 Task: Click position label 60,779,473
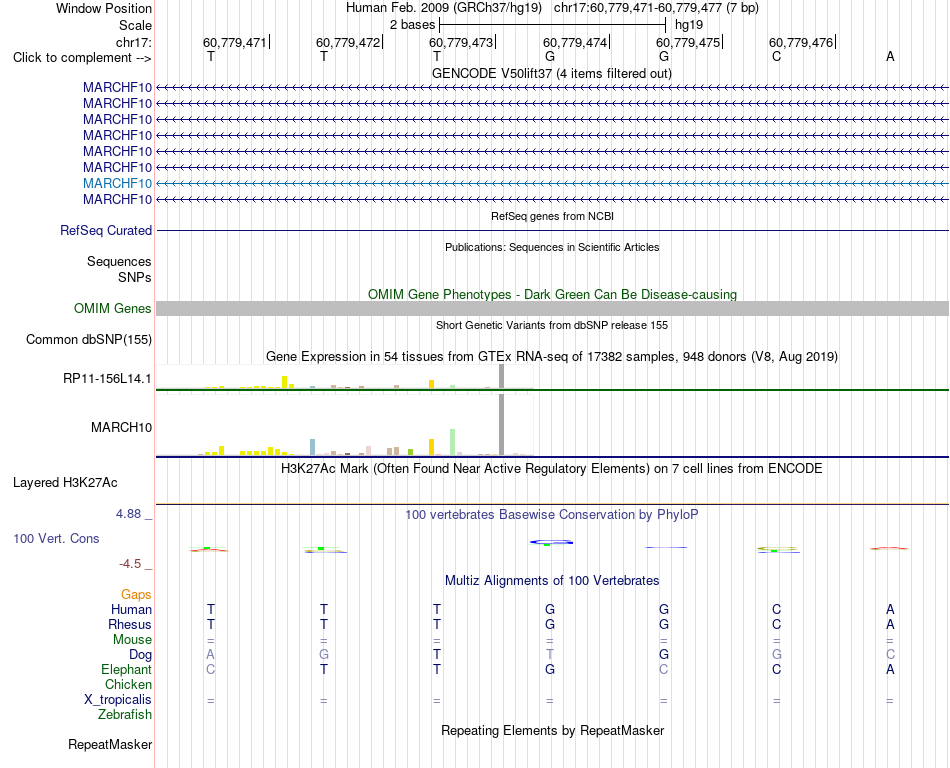pyautogui.click(x=461, y=42)
